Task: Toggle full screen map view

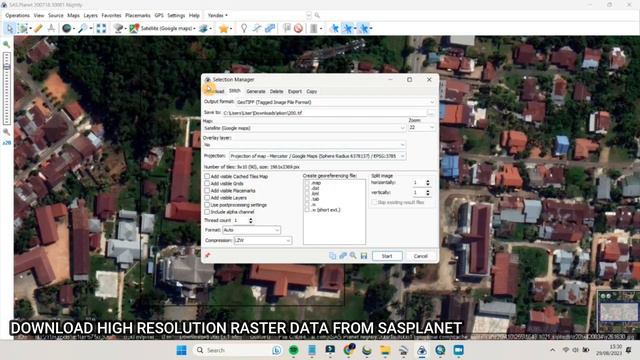Action: [x=101, y=28]
